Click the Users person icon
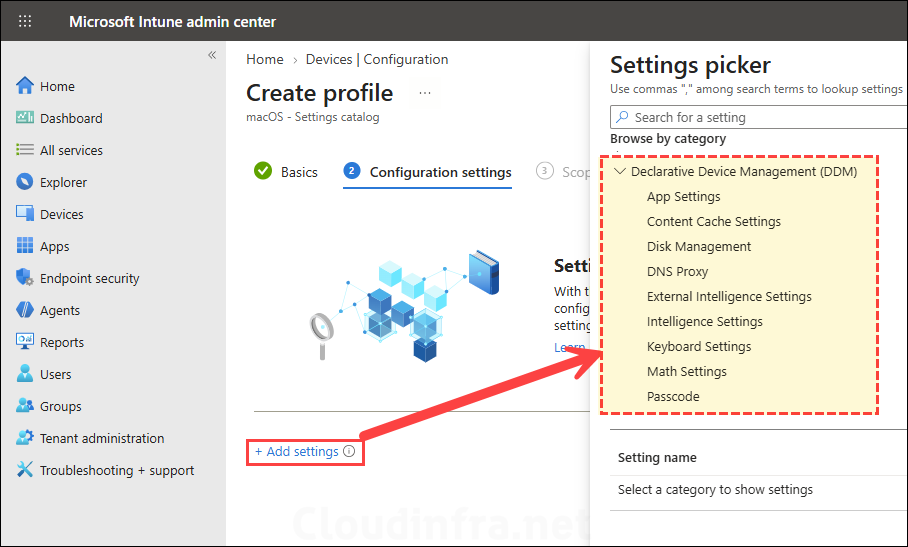The image size is (908, 547). coord(25,373)
